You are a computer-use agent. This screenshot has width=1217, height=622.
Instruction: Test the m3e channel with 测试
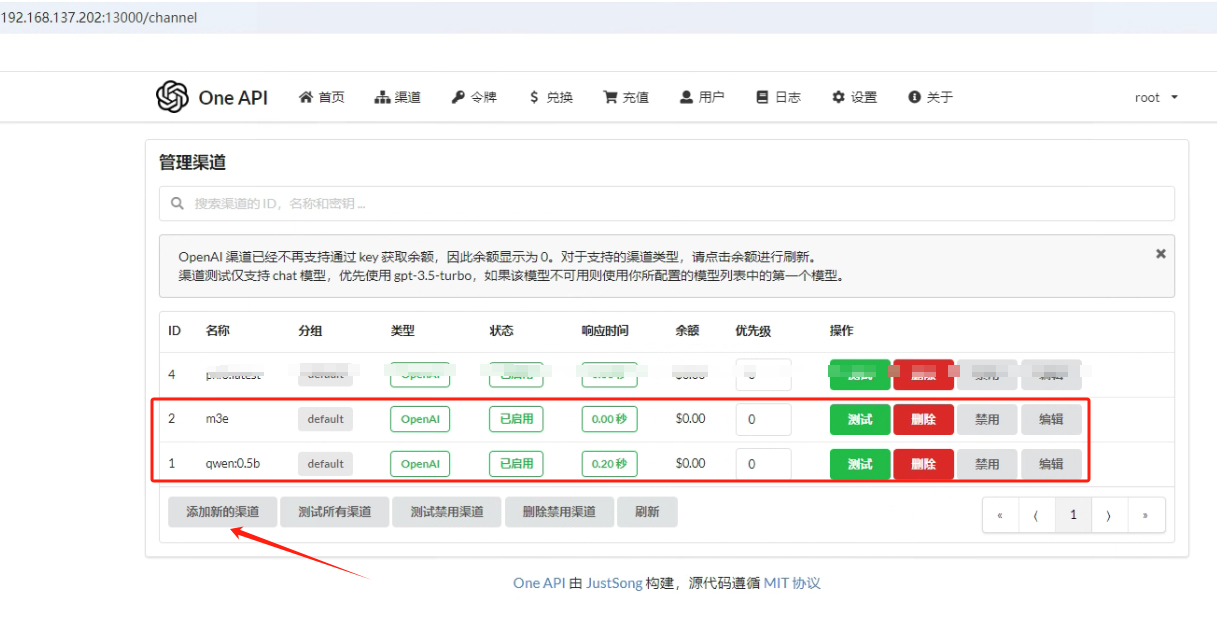tap(860, 419)
